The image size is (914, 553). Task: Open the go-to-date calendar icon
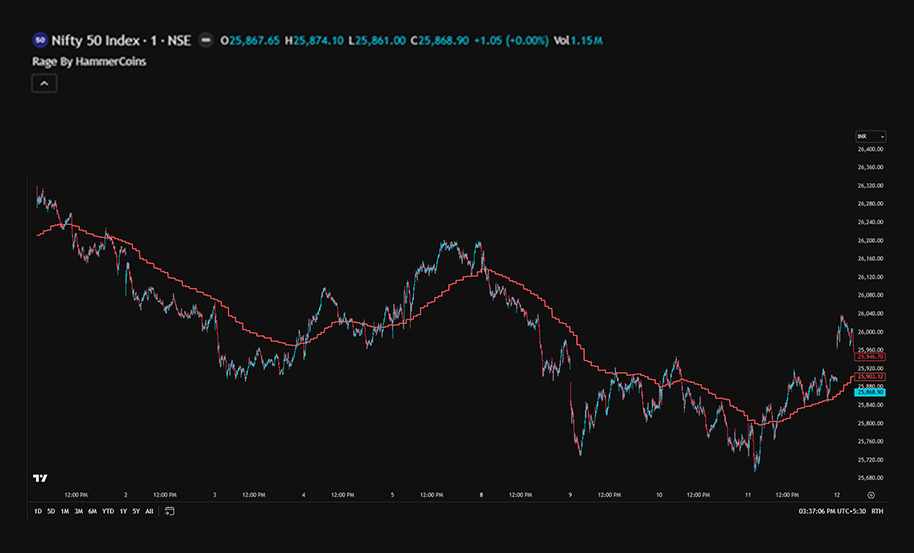[170, 511]
